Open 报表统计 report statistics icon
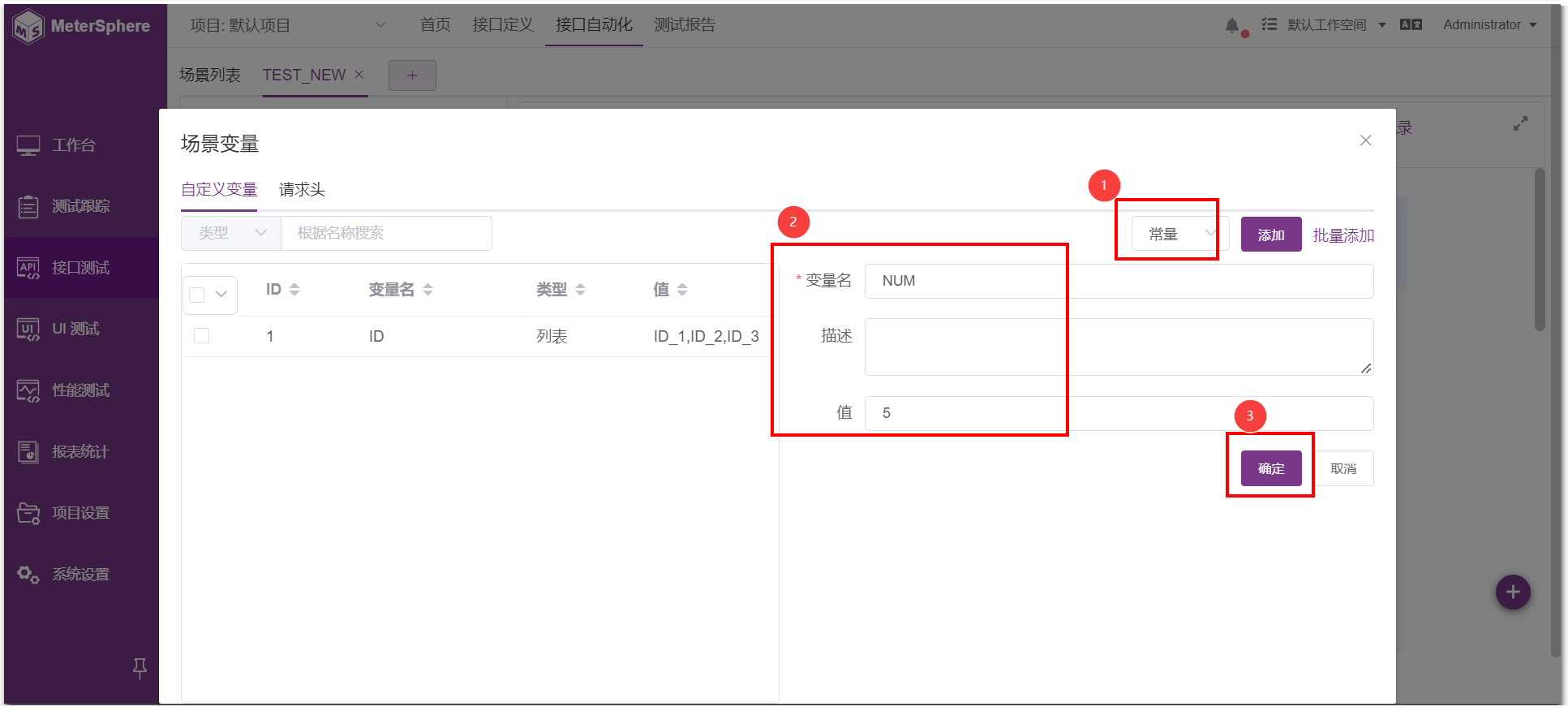Screen dimensions: 1568x711 tap(28, 452)
